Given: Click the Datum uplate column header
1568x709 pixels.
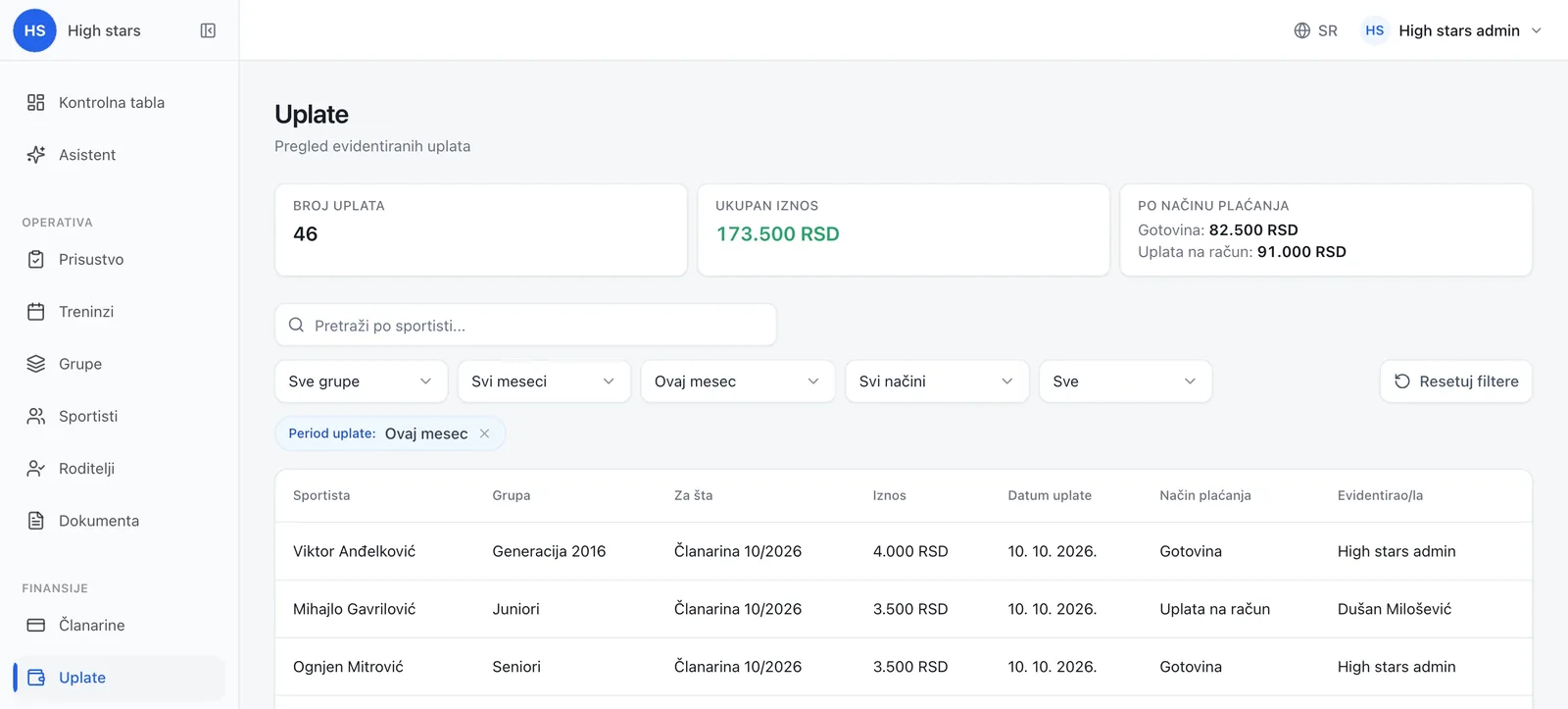Looking at the screenshot, I should point(1050,495).
